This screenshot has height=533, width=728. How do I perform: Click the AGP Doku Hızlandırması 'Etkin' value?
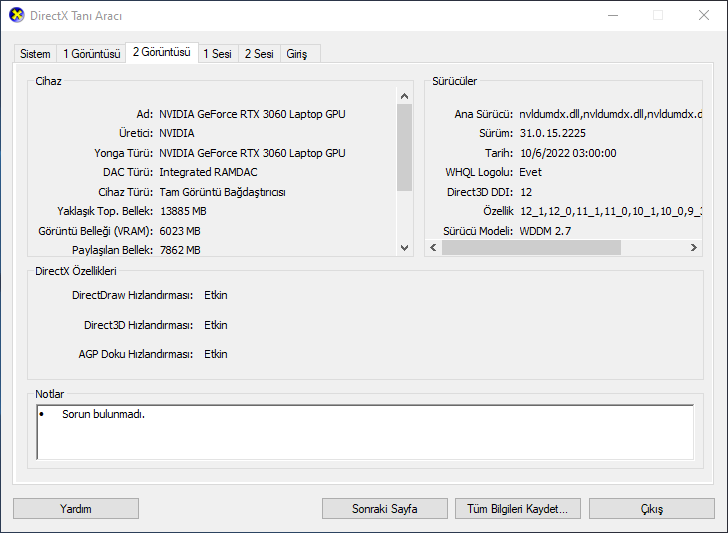(216, 354)
